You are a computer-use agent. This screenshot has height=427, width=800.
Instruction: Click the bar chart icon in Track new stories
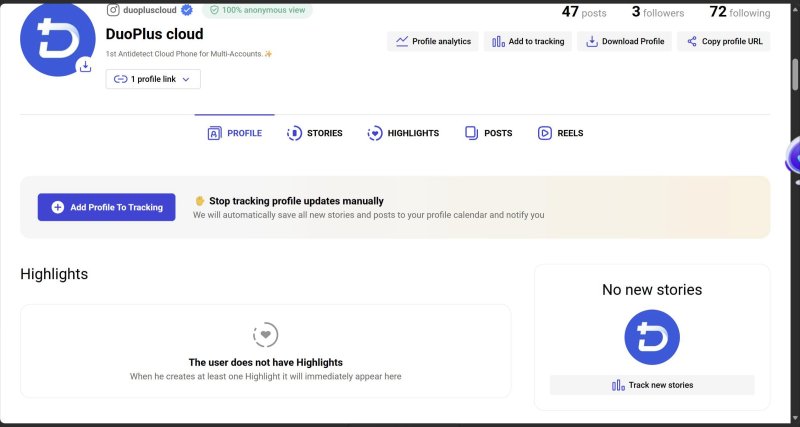618,385
